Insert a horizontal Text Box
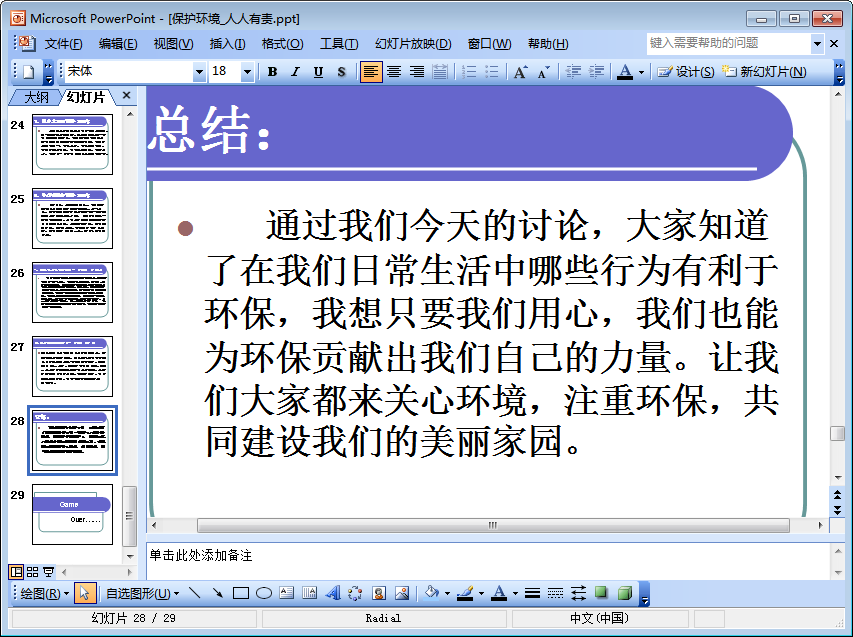 pyautogui.click(x=287, y=593)
